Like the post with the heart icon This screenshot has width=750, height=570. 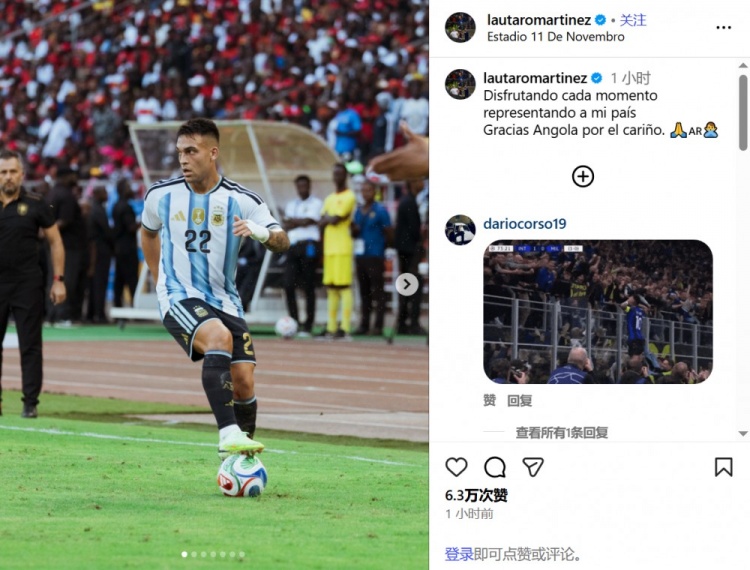click(x=456, y=467)
